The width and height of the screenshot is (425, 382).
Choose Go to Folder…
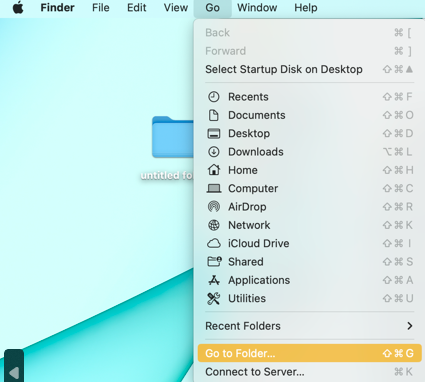tap(309, 353)
